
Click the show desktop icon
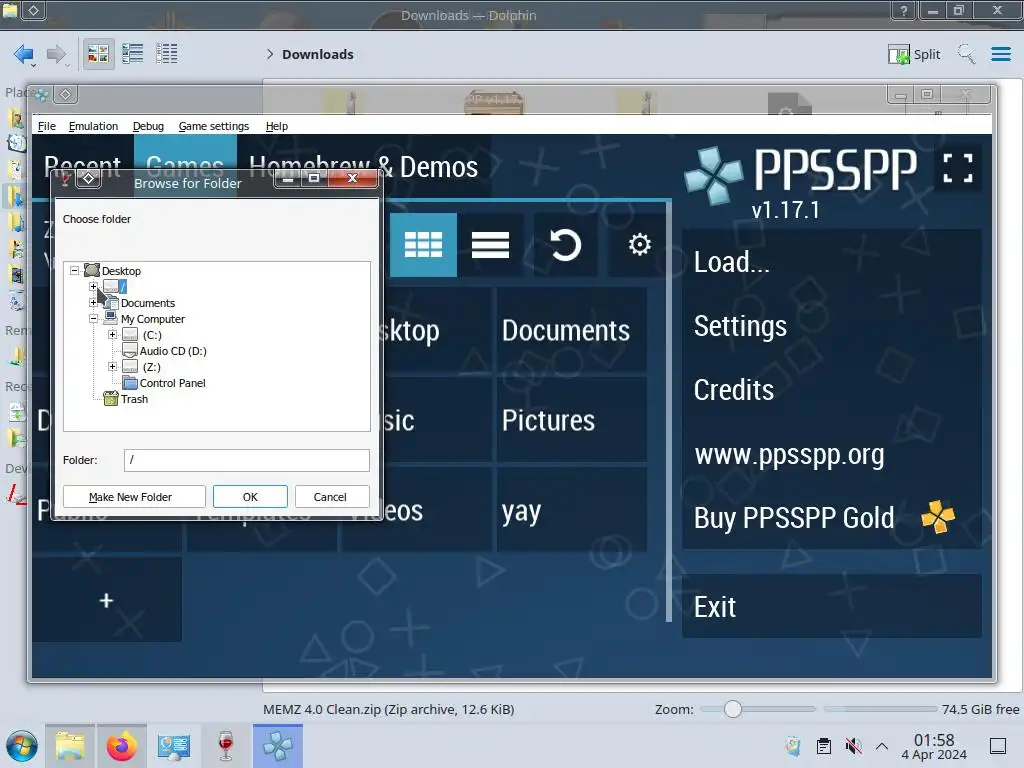[x=998, y=746]
